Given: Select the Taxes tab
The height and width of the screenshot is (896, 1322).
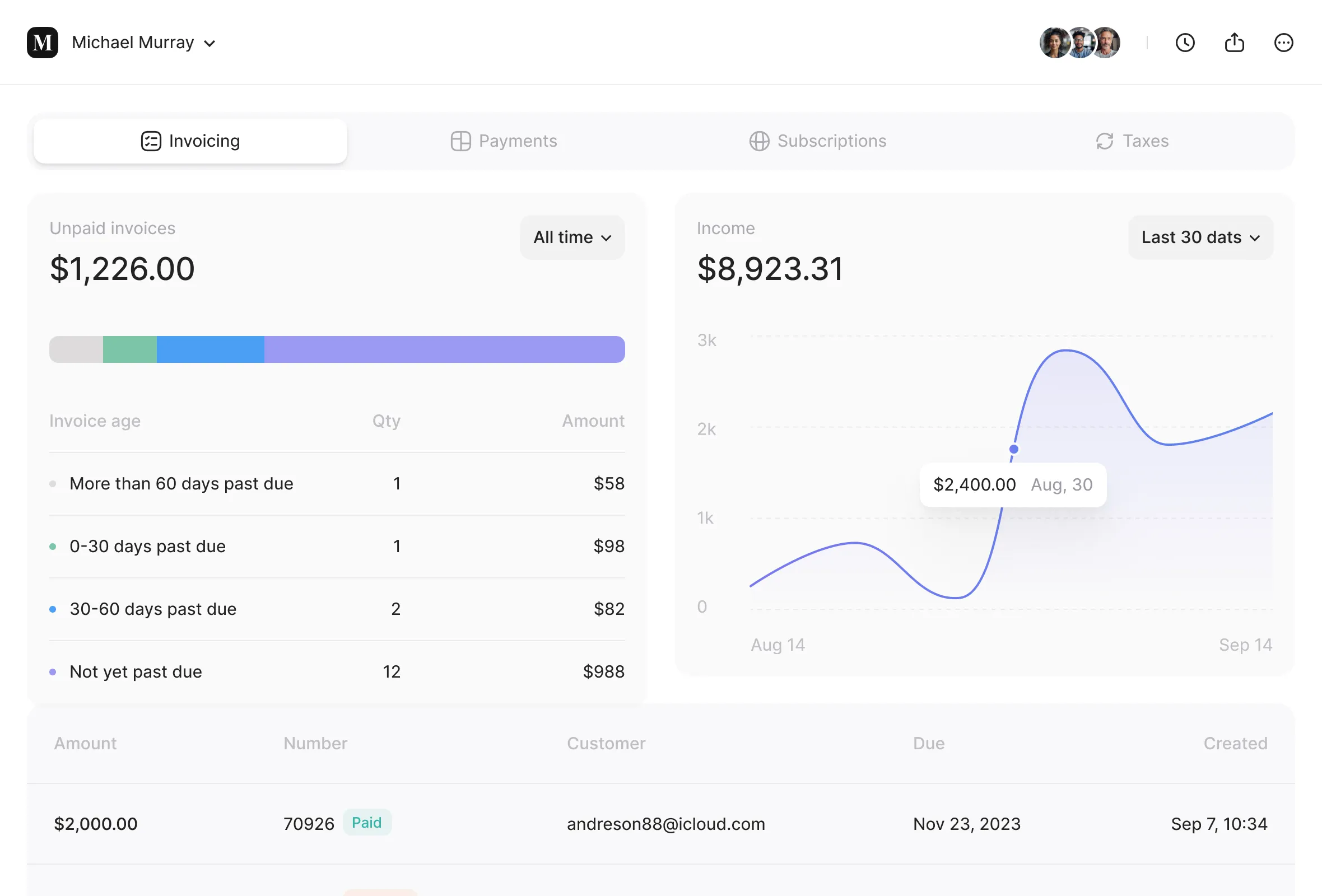Looking at the screenshot, I should coord(1132,141).
